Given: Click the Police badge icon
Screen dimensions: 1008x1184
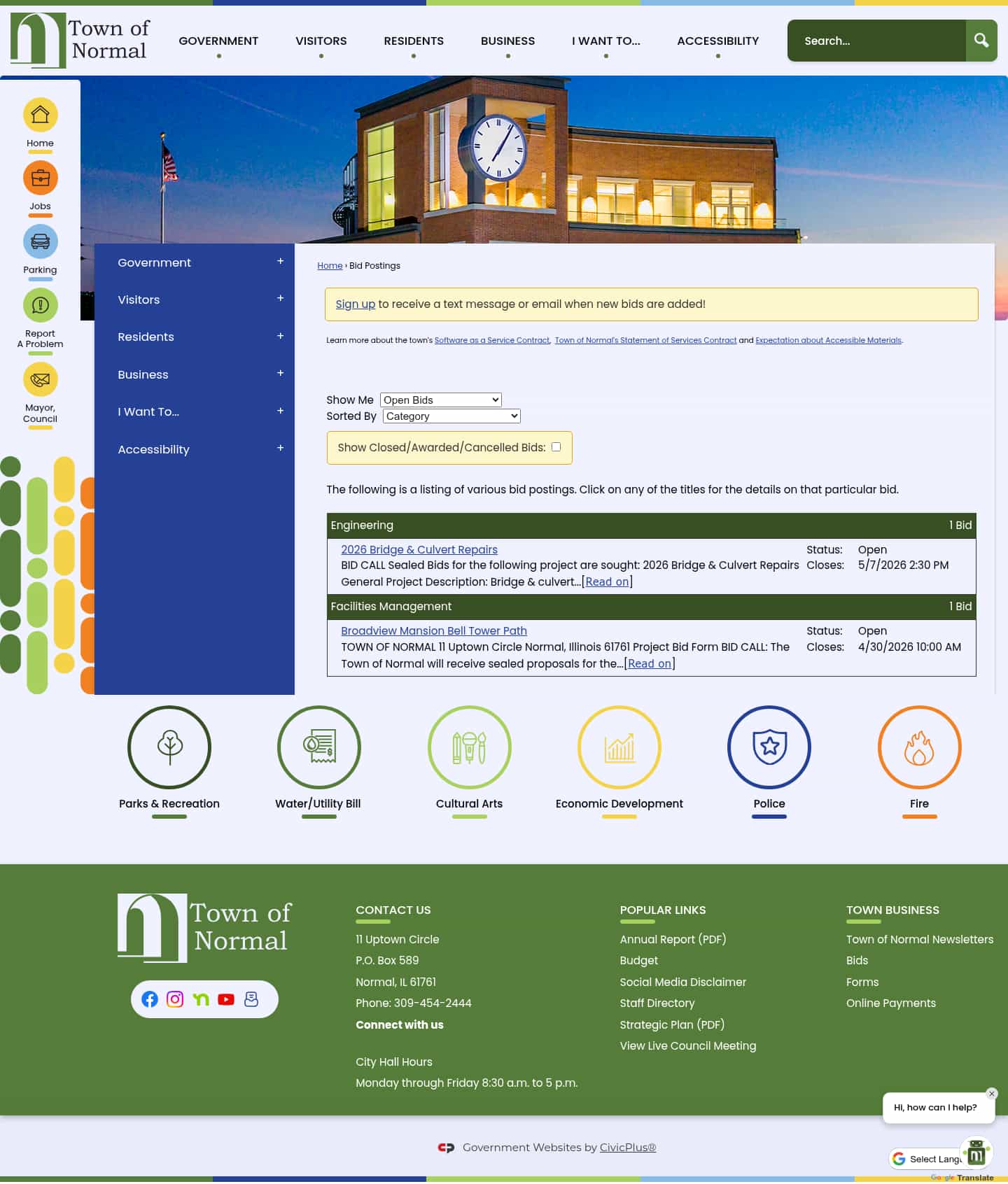Looking at the screenshot, I should click(769, 747).
